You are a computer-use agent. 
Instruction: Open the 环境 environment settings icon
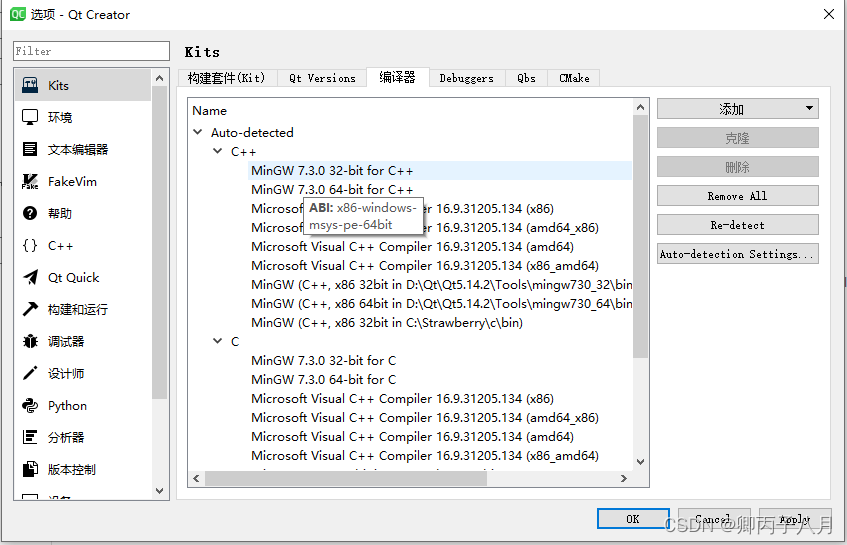(30, 117)
